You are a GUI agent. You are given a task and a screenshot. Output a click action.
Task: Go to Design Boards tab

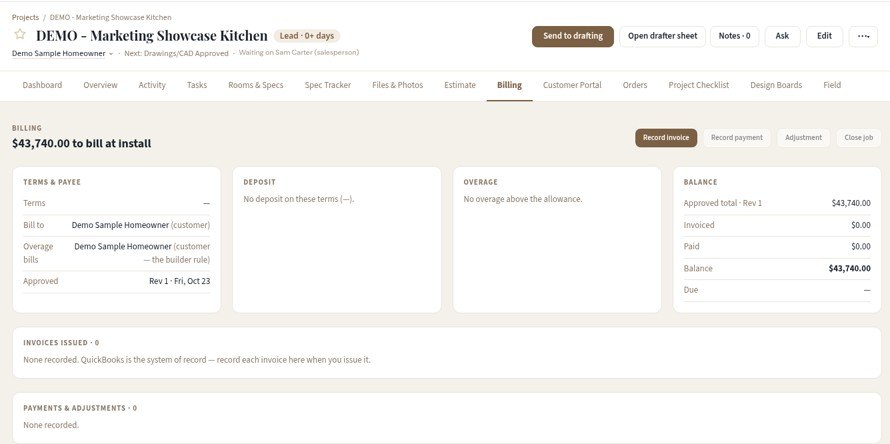776,85
